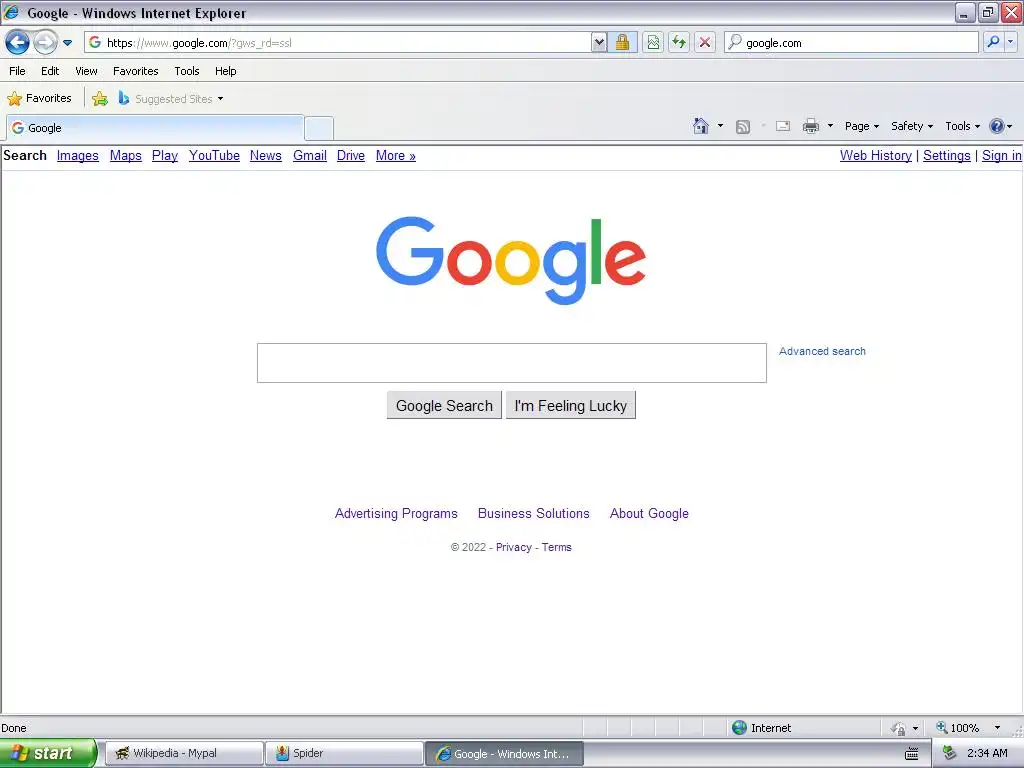Click the Sign in link
This screenshot has width=1024, height=768.
pos(1002,155)
